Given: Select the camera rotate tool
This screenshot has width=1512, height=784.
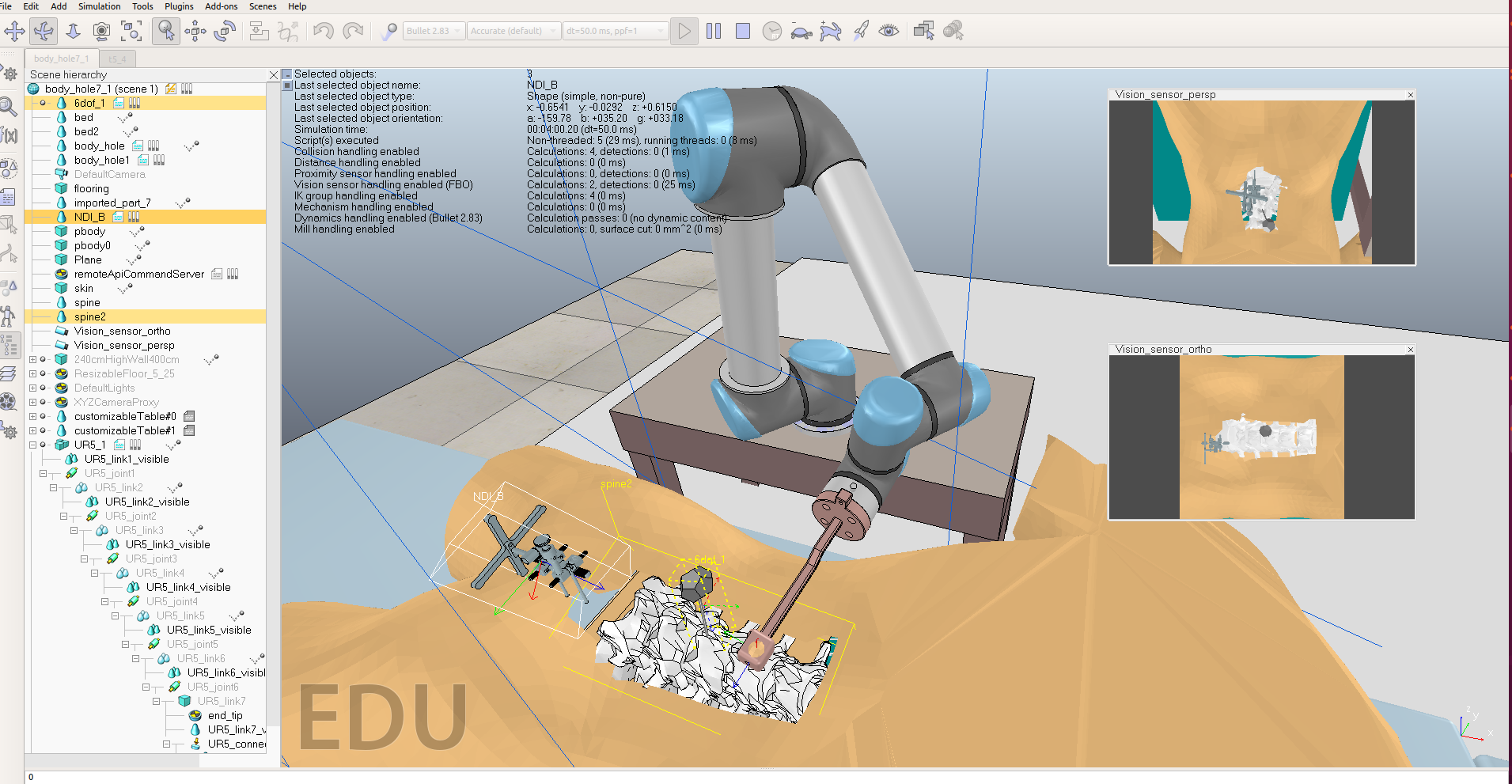Looking at the screenshot, I should click(44, 31).
